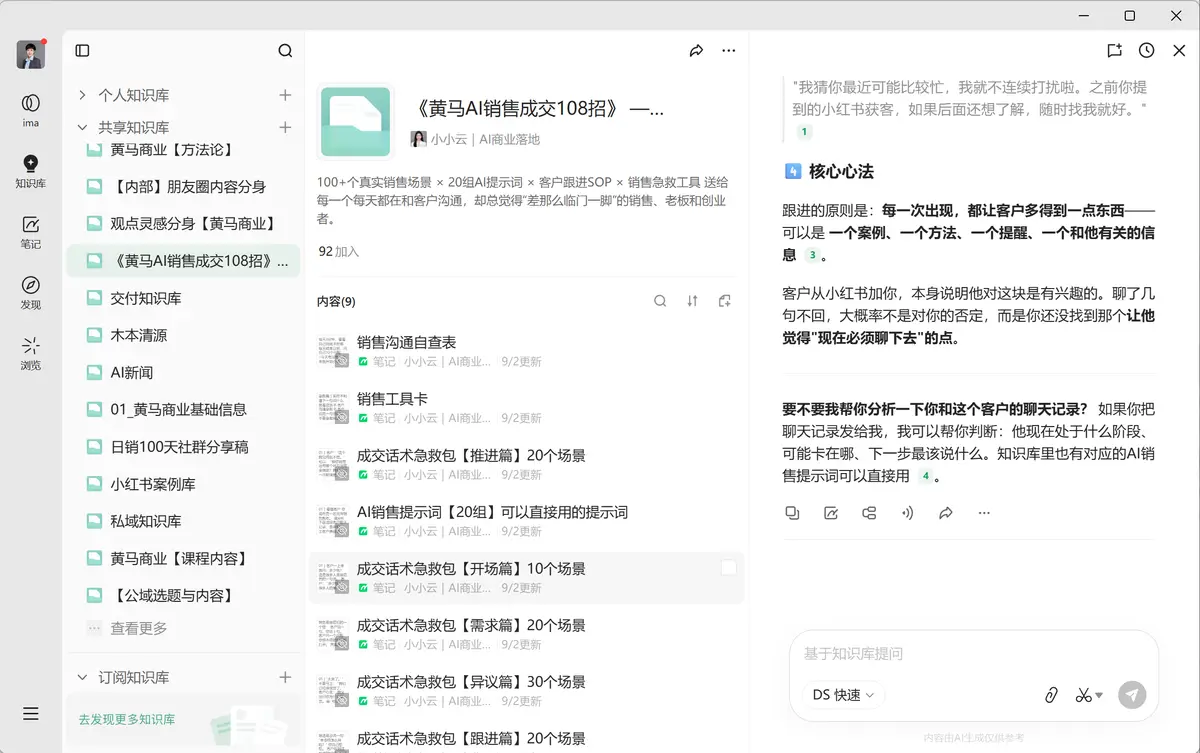Screen dimensions: 1200x753
Task: Open the DS 快速 model dropdown
Action: (843, 695)
